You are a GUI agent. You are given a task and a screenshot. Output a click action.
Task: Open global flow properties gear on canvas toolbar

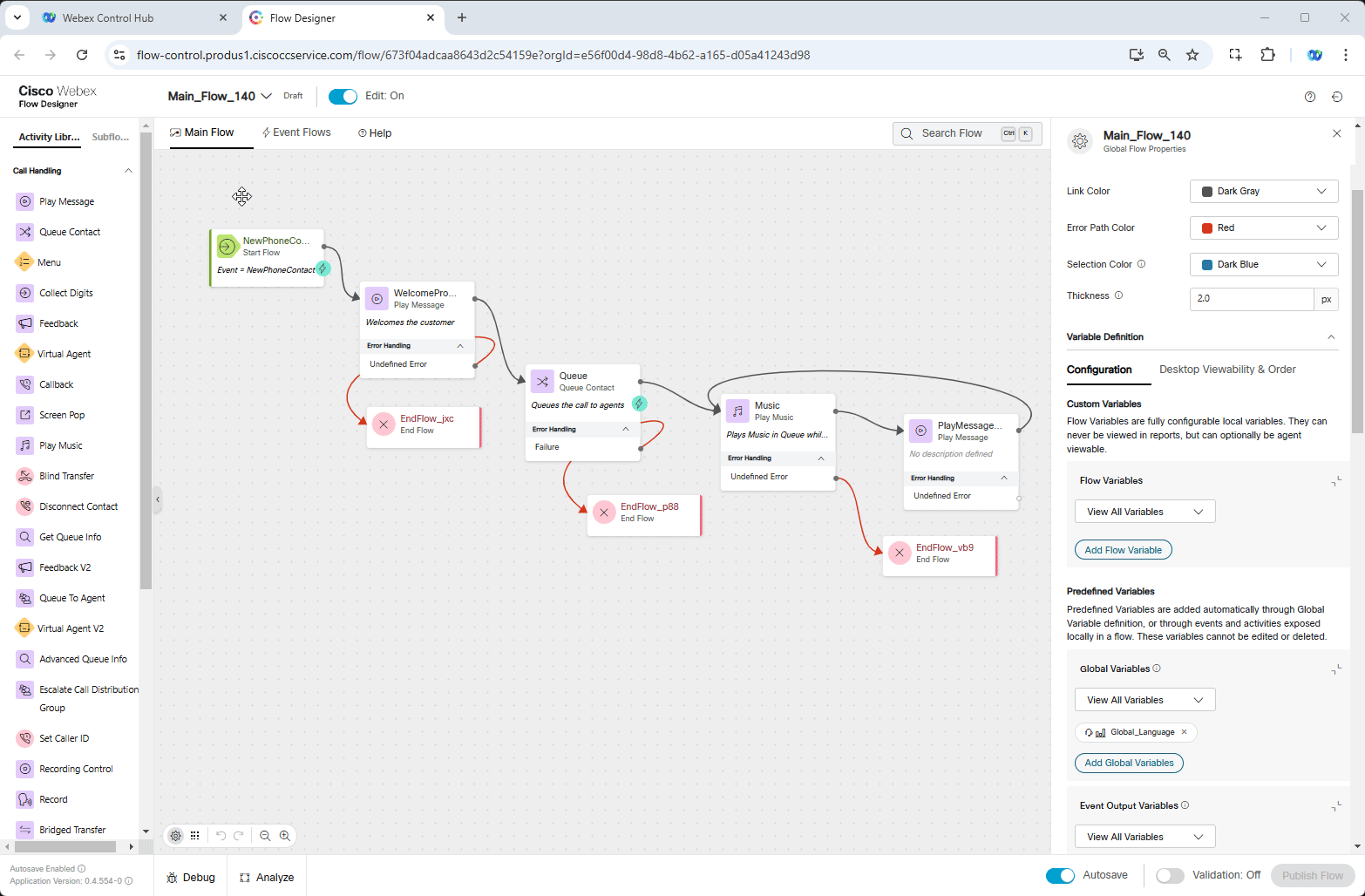click(x=176, y=836)
